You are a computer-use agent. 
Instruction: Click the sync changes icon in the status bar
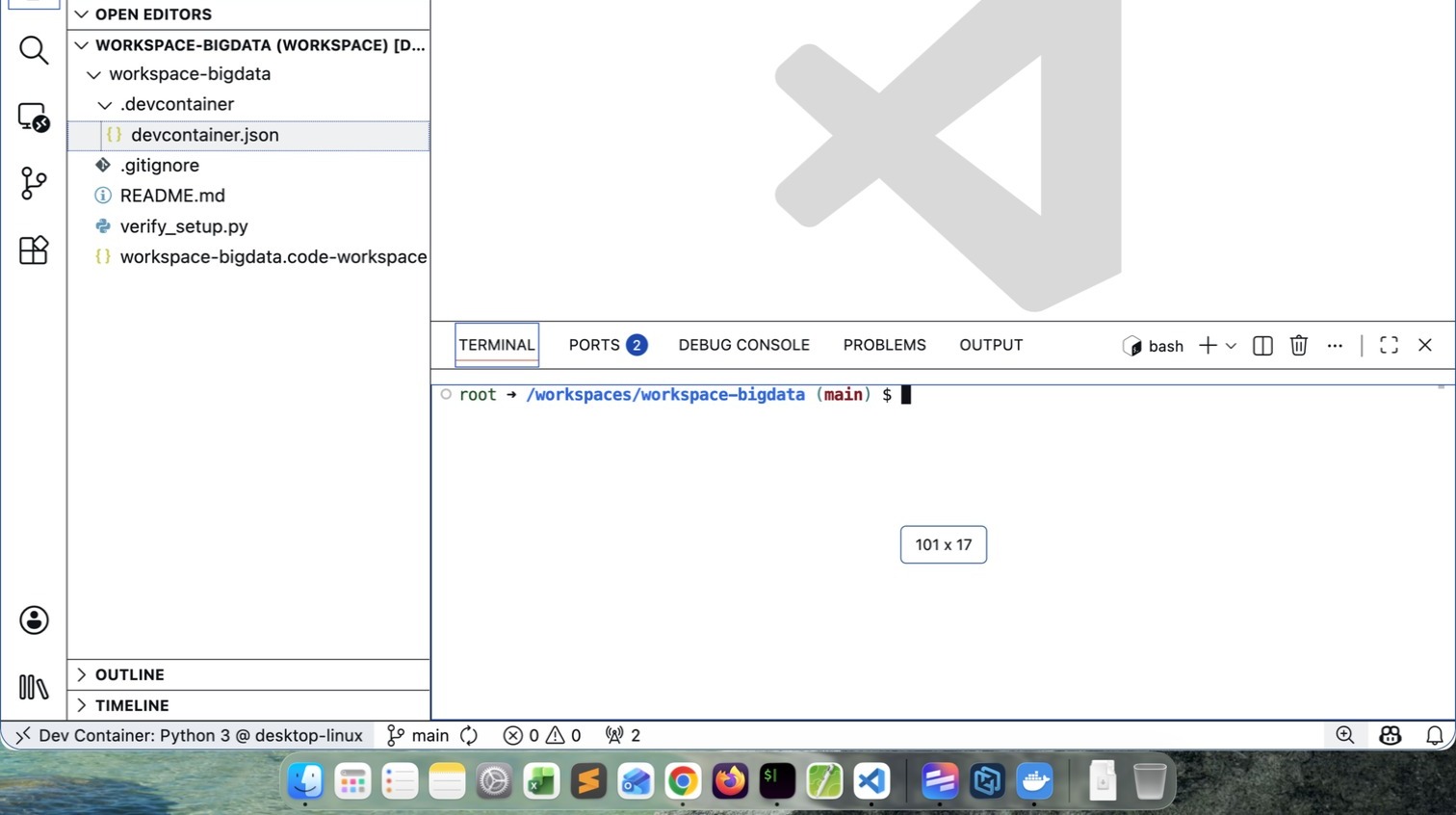[469, 735]
